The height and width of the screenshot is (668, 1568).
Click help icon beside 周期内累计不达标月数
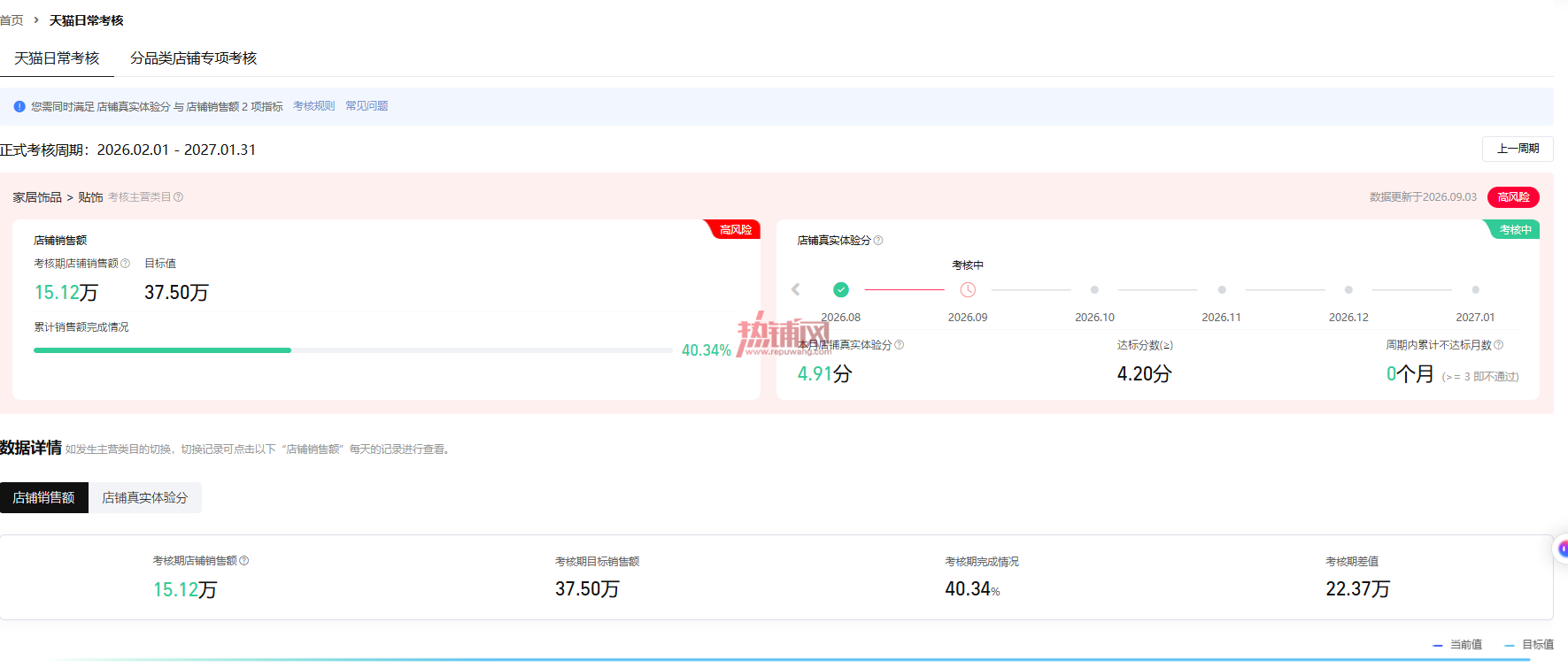[1499, 345]
